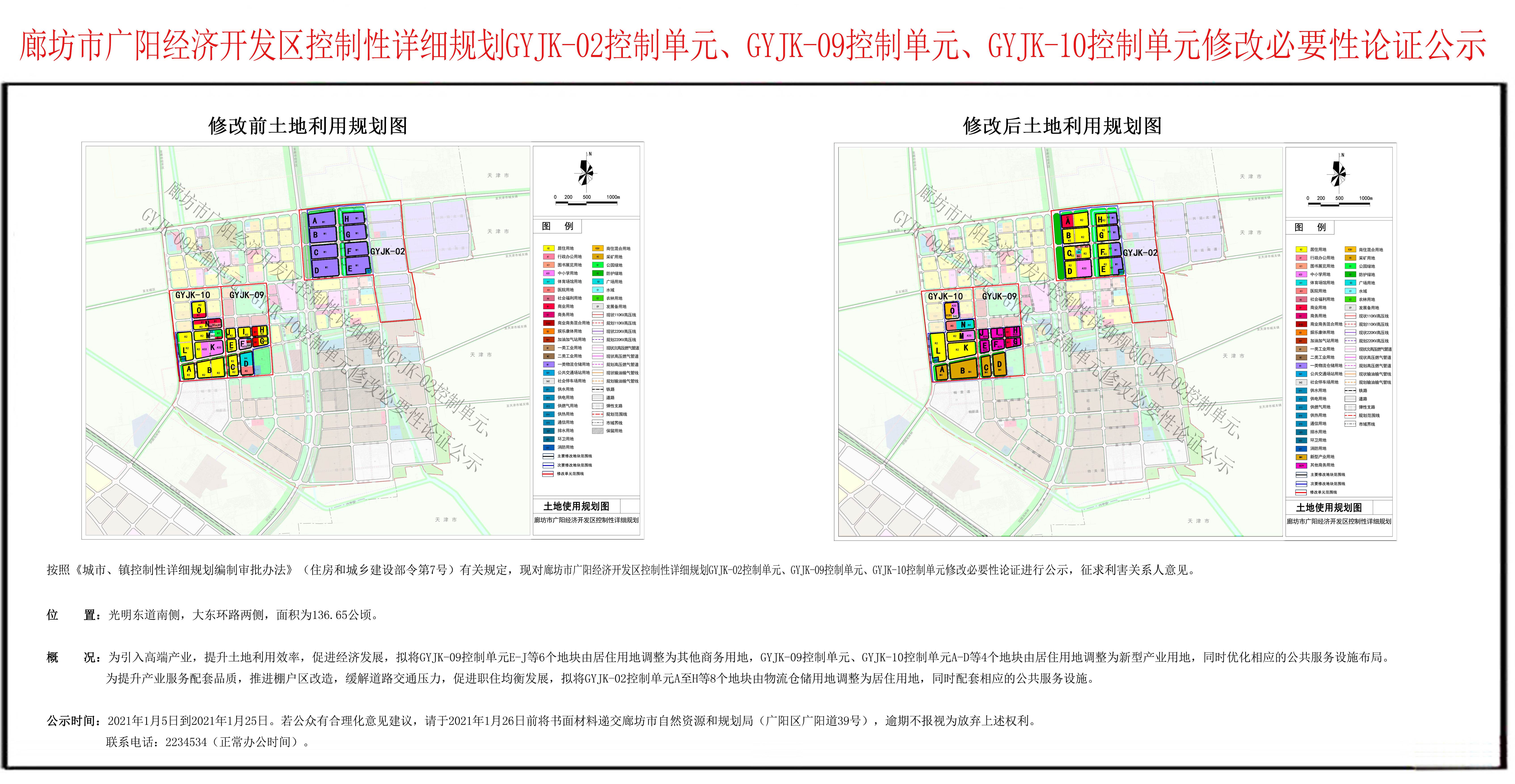Click the cyan parcel D in GYJK-09 on the before map

[247, 363]
